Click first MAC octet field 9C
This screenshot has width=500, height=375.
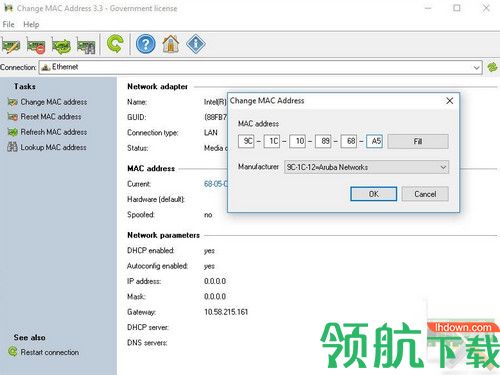click(246, 141)
